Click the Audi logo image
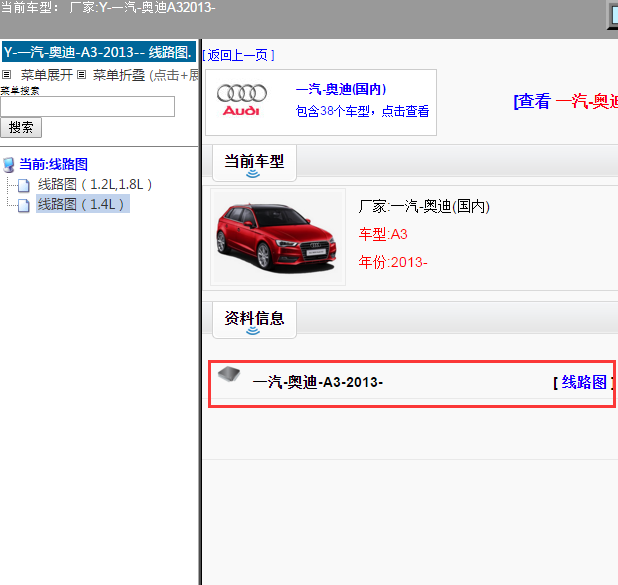Screen dimensions: 618x585 point(242,100)
